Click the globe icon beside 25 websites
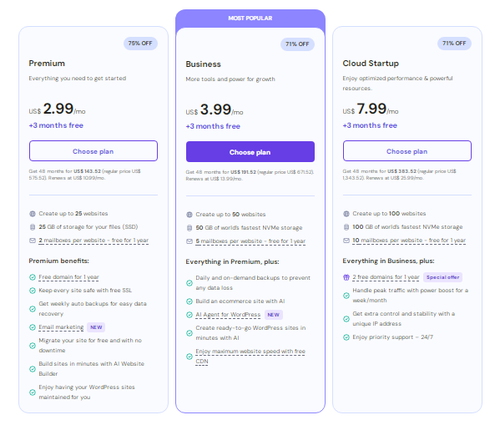 32,214
